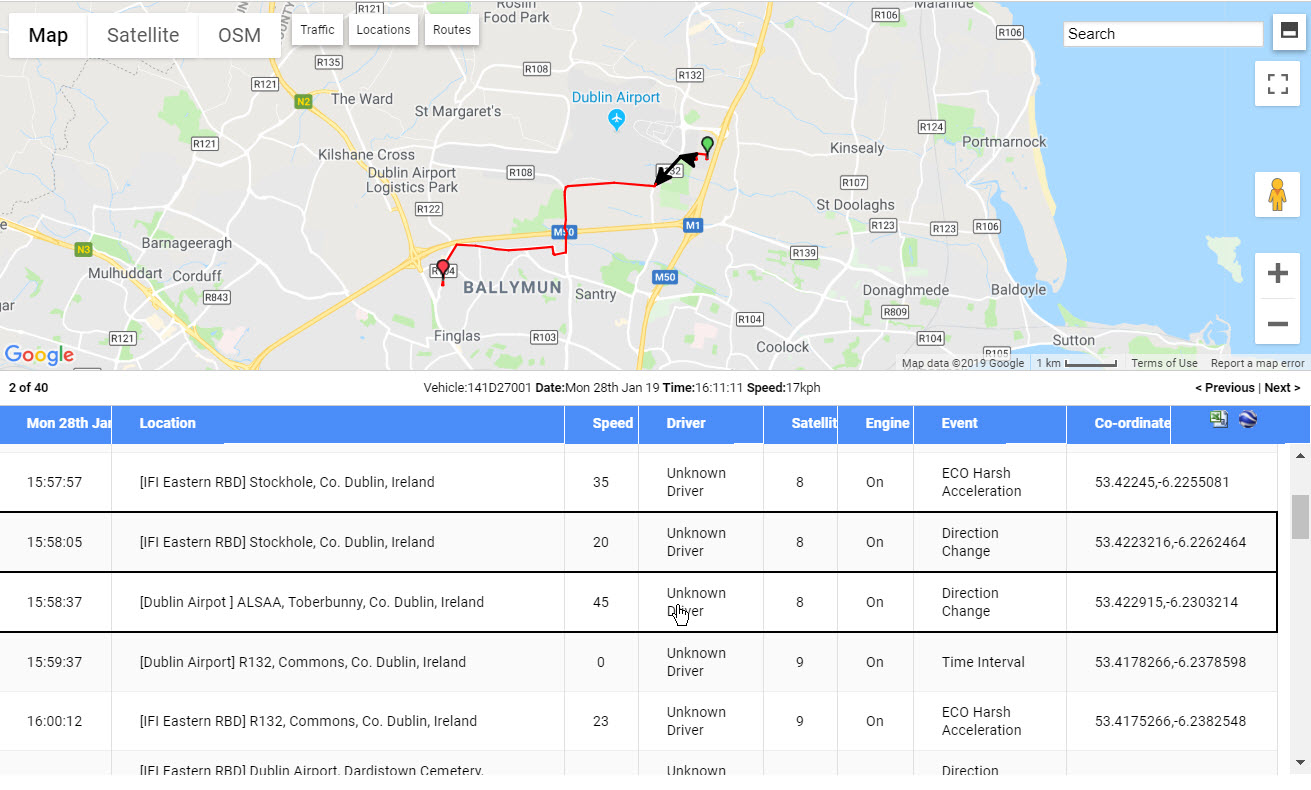The image size is (1311, 790).
Task: Click the Dublin Airport map label
Action: point(616,97)
